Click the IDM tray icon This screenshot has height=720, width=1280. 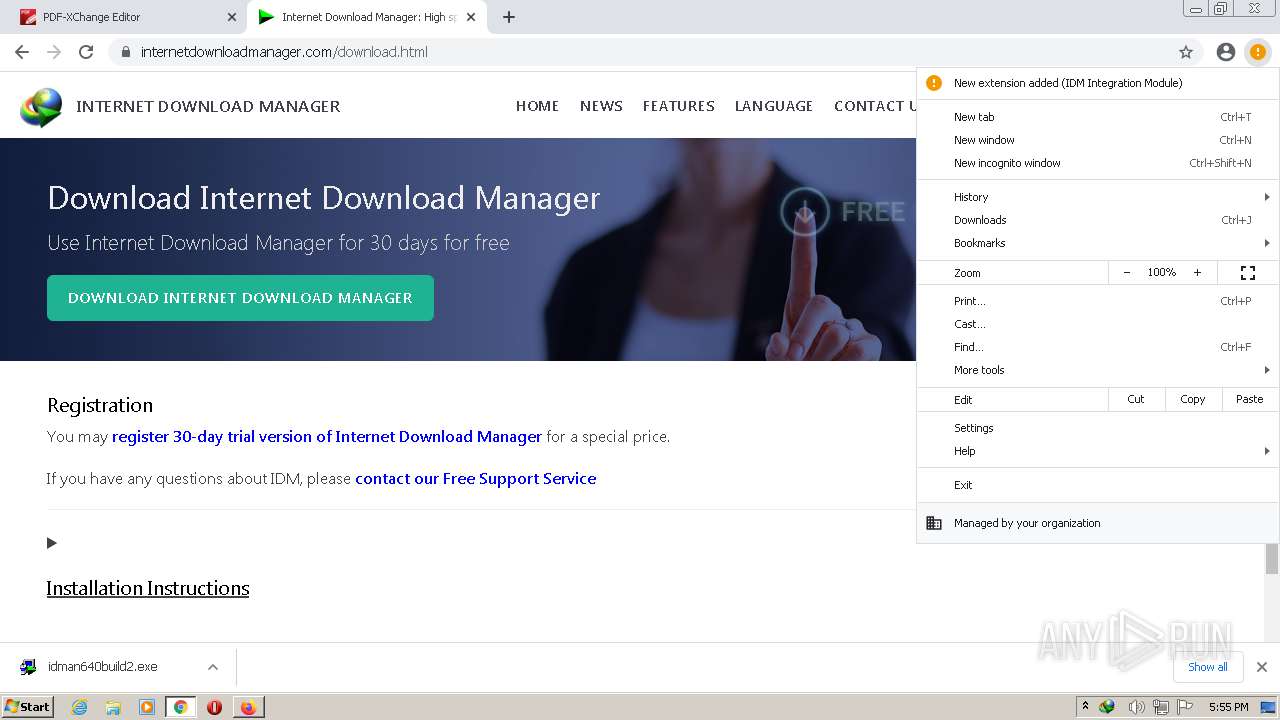pos(1107,707)
